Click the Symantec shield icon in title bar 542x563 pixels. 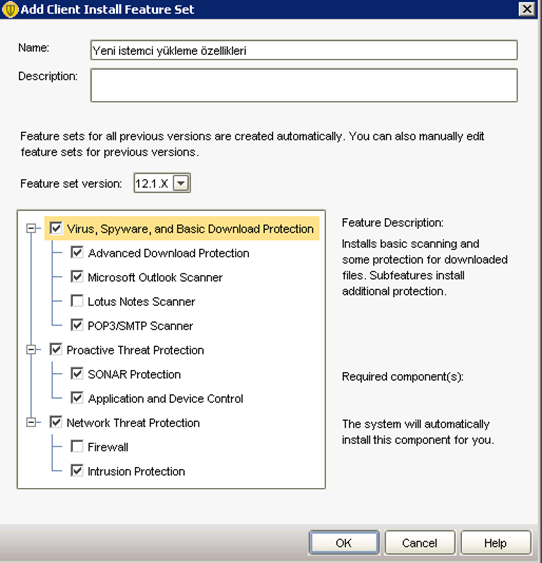coord(9,9)
